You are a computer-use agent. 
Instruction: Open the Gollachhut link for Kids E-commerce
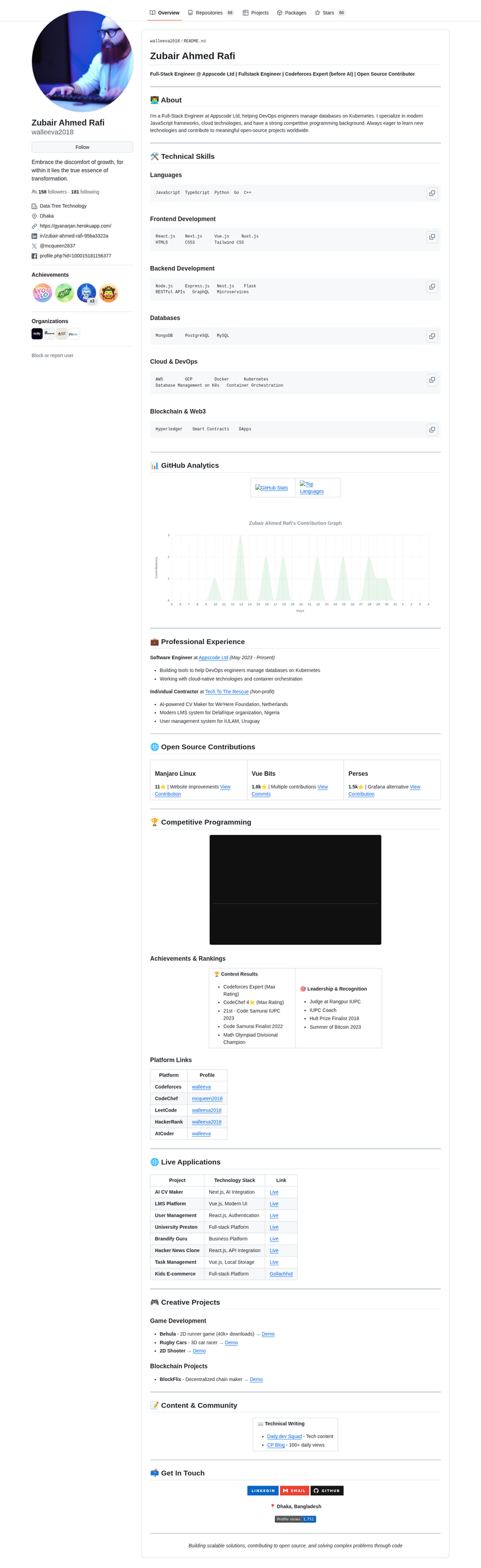(x=281, y=1274)
